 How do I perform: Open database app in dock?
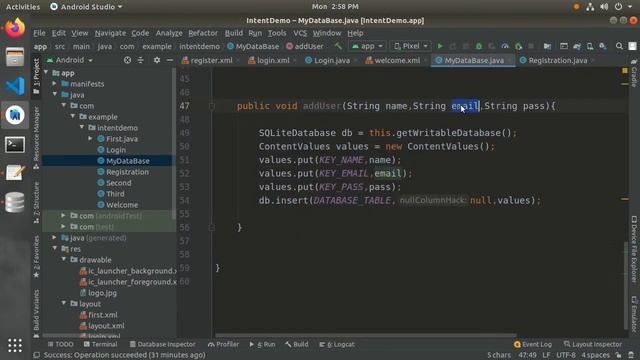coord(15,202)
